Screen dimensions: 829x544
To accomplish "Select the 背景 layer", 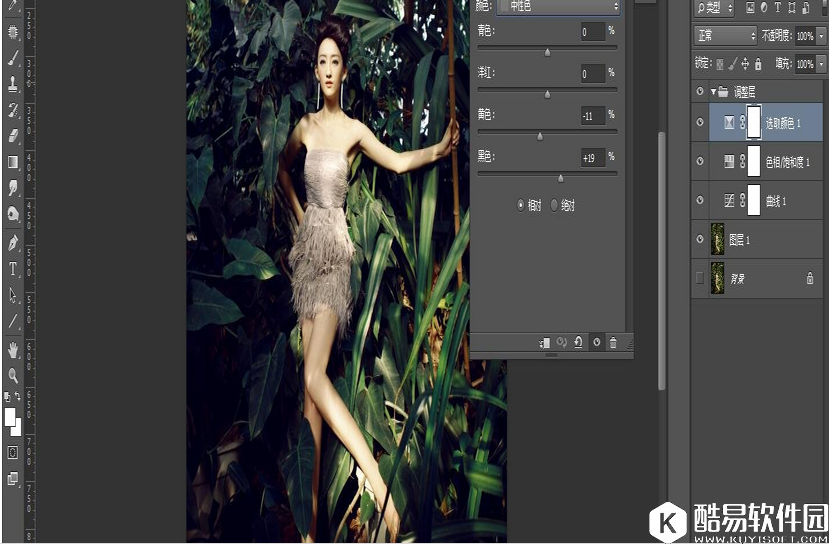I will pyautogui.click(x=766, y=278).
